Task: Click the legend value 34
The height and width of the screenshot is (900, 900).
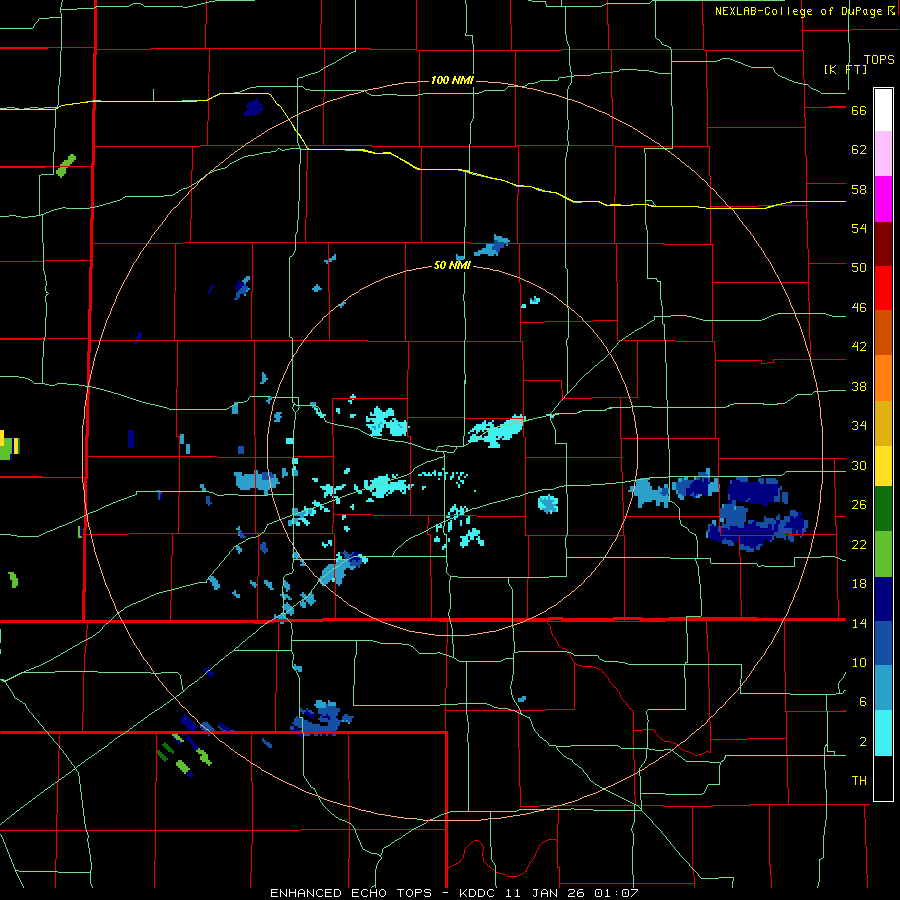Action: [x=859, y=426]
